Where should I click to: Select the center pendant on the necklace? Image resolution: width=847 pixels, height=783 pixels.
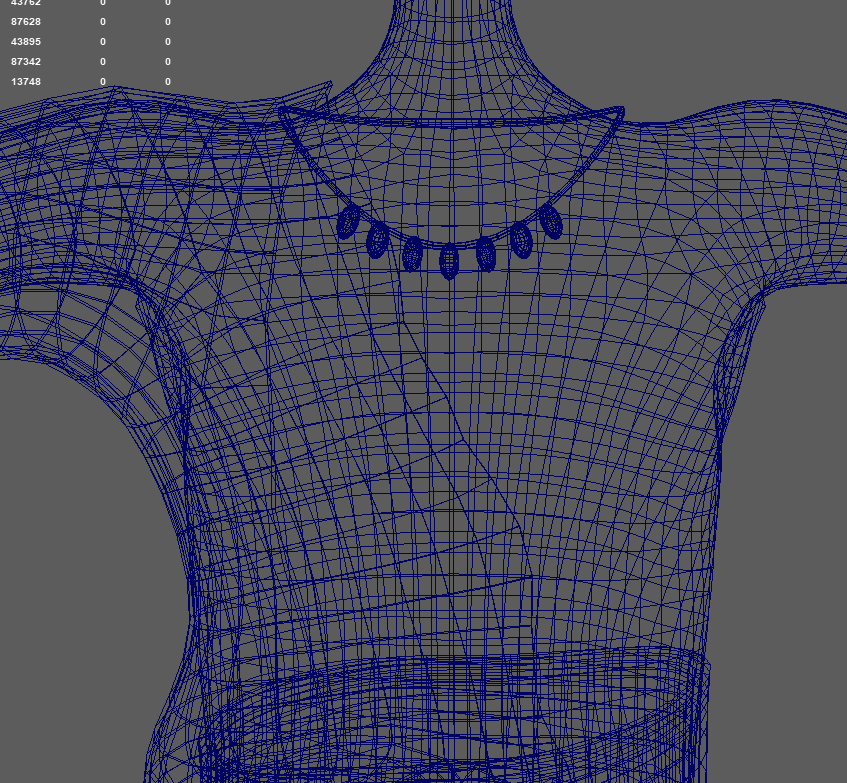click(449, 261)
